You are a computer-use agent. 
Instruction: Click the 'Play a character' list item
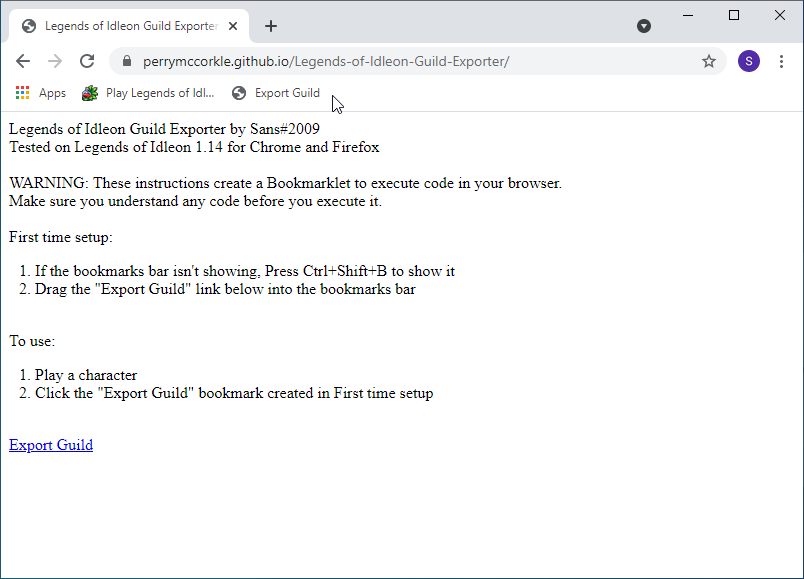86,375
